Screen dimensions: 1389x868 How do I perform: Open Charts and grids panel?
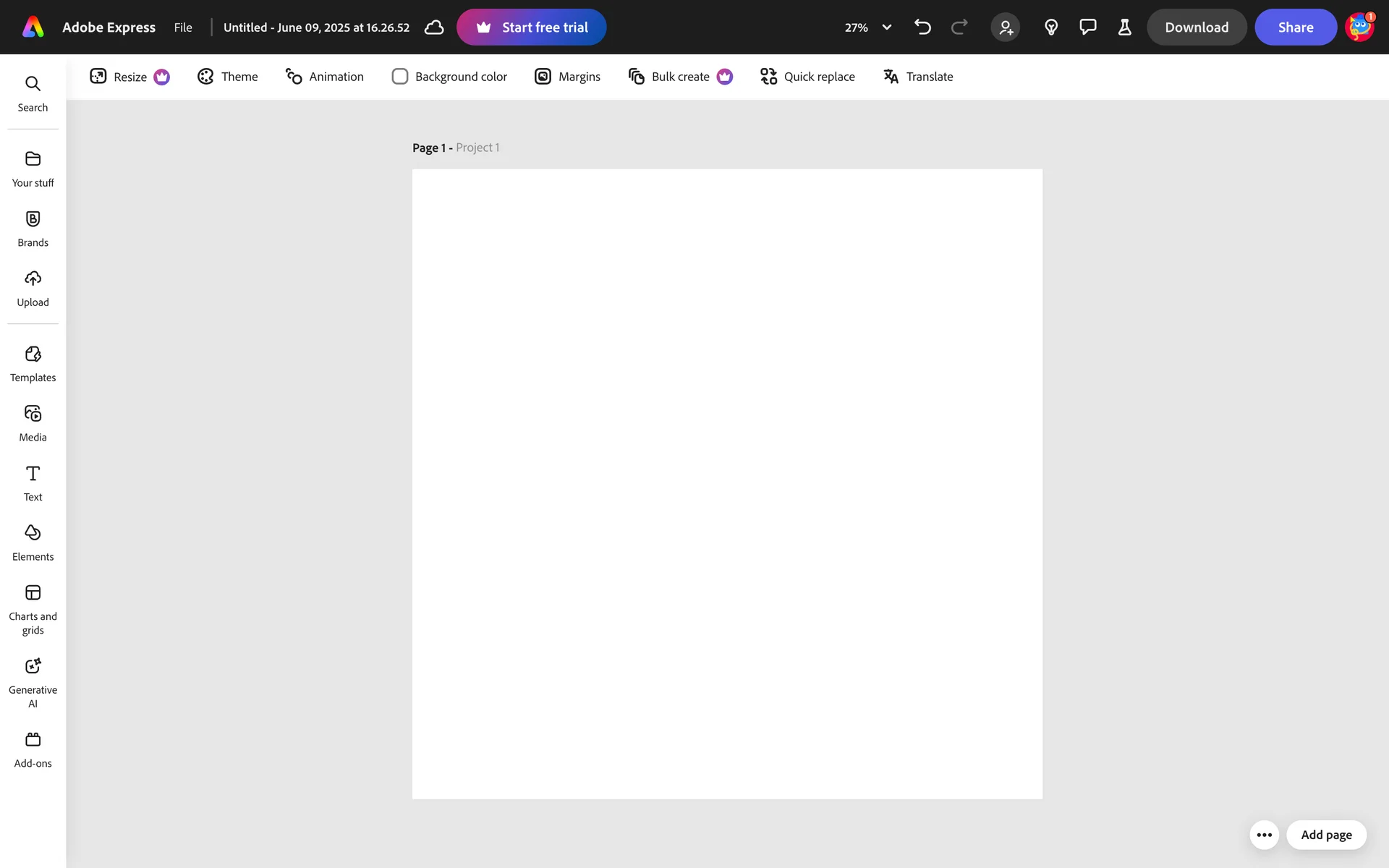pyautogui.click(x=33, y=609)
